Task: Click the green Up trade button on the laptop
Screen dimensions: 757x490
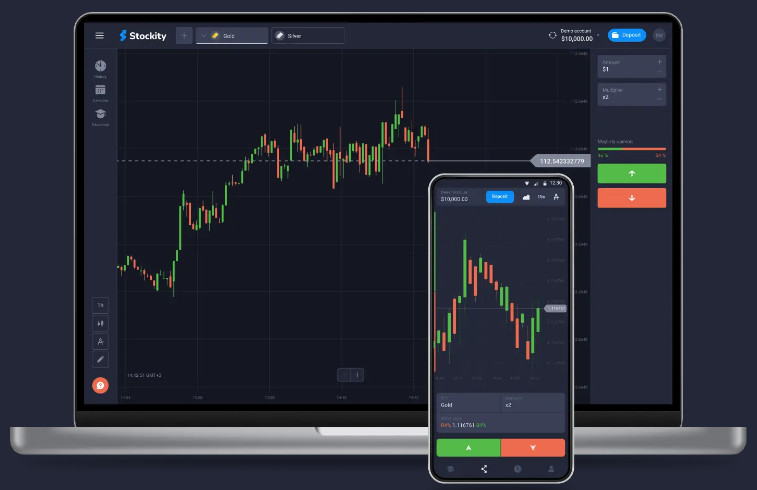Action: pos(631,173)
